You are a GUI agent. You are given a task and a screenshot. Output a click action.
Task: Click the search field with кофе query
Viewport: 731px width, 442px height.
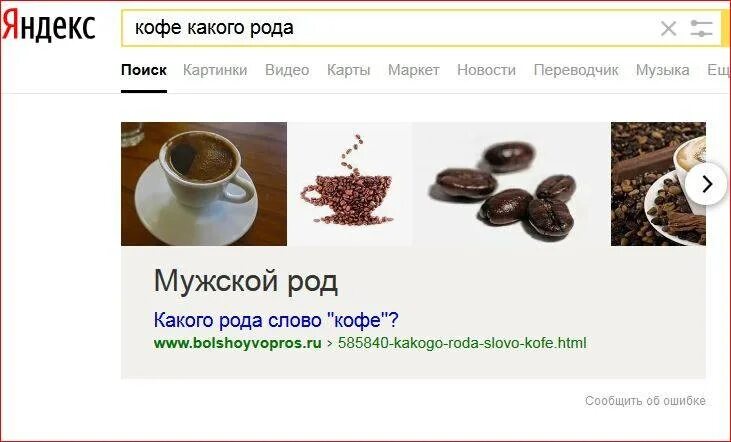coord(387,28)
